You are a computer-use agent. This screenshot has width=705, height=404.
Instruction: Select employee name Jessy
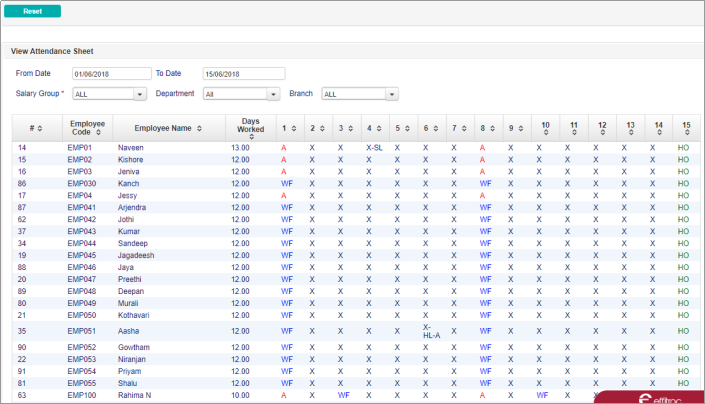click(127, 196)
